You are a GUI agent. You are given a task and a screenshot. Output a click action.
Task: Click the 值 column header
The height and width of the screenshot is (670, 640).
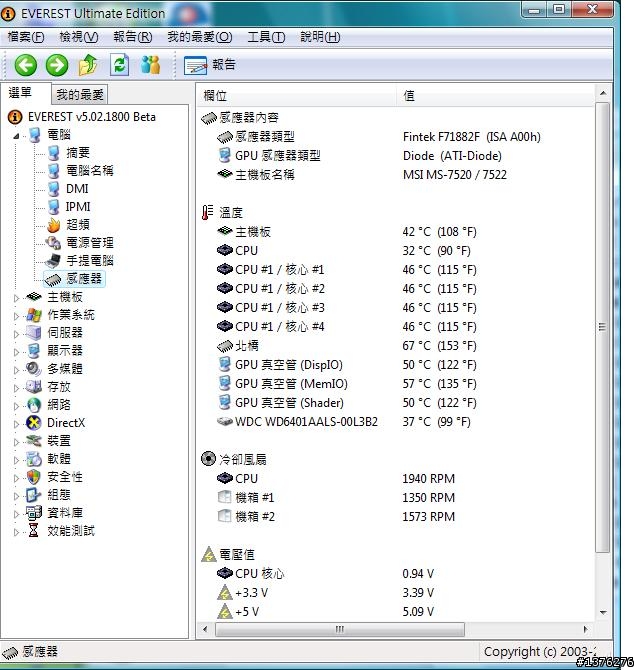click(496, 95)
